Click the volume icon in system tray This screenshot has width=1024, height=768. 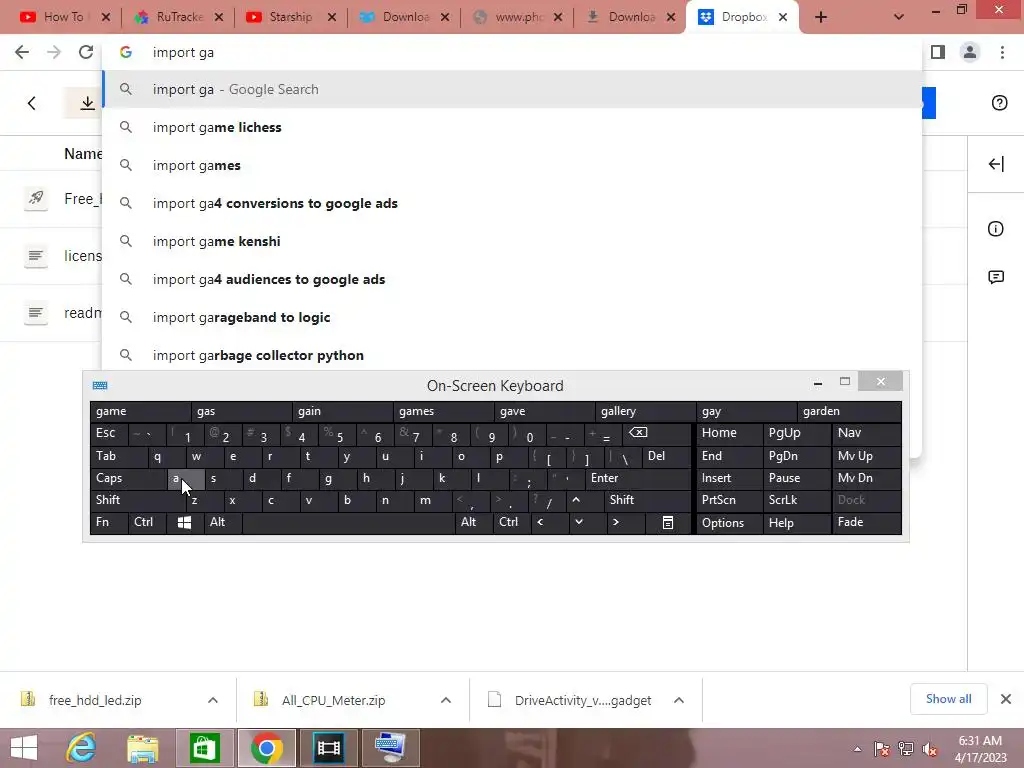929,749
